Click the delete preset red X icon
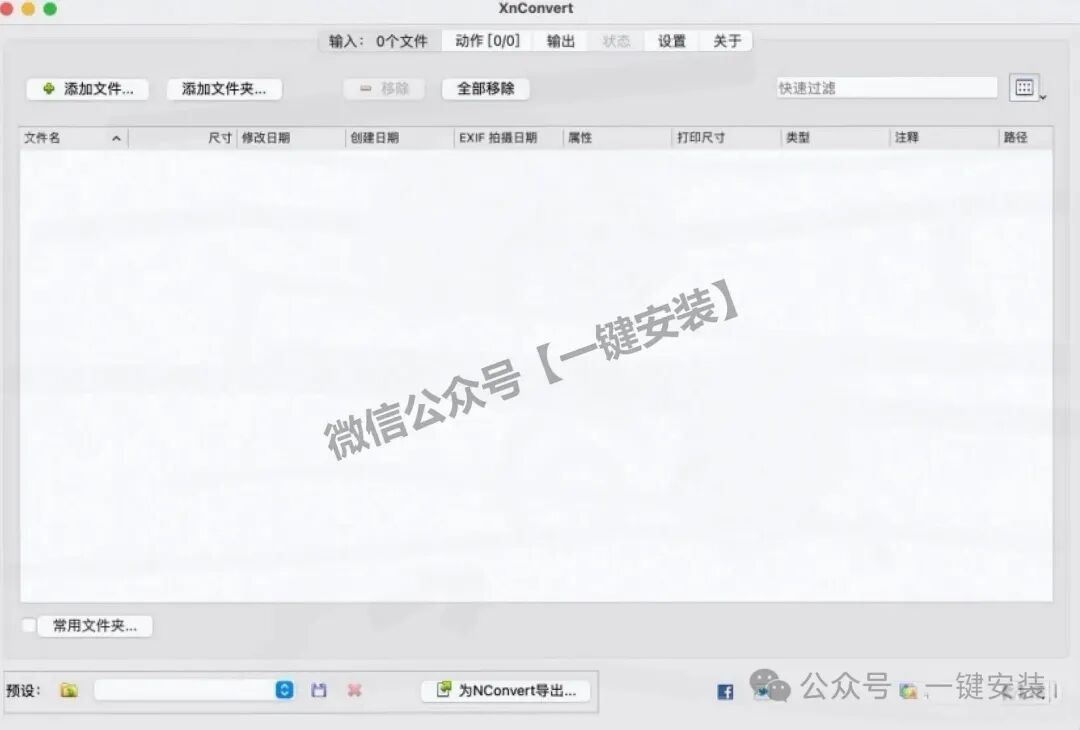Image resolution: width=1080 pixels, height=730 pixels. coord(355,690)
